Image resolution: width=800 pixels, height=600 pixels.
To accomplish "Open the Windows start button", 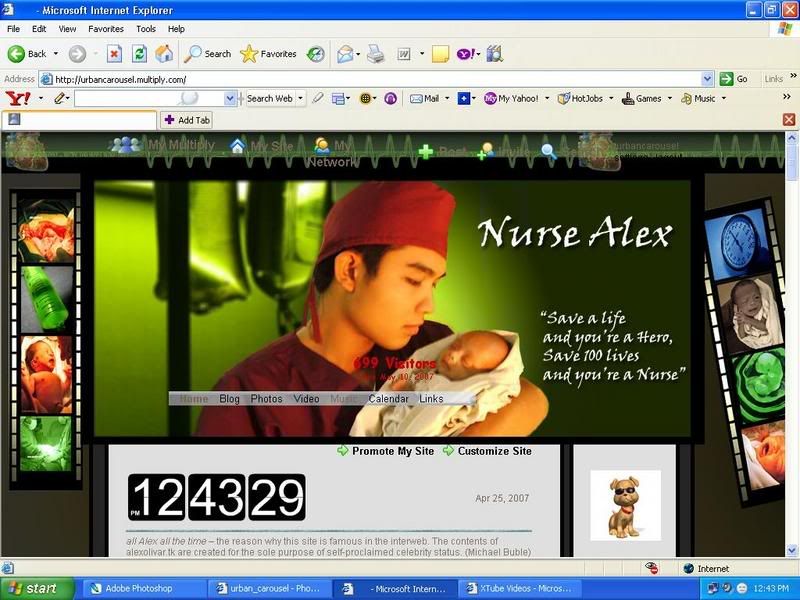I will coord(37,589).
